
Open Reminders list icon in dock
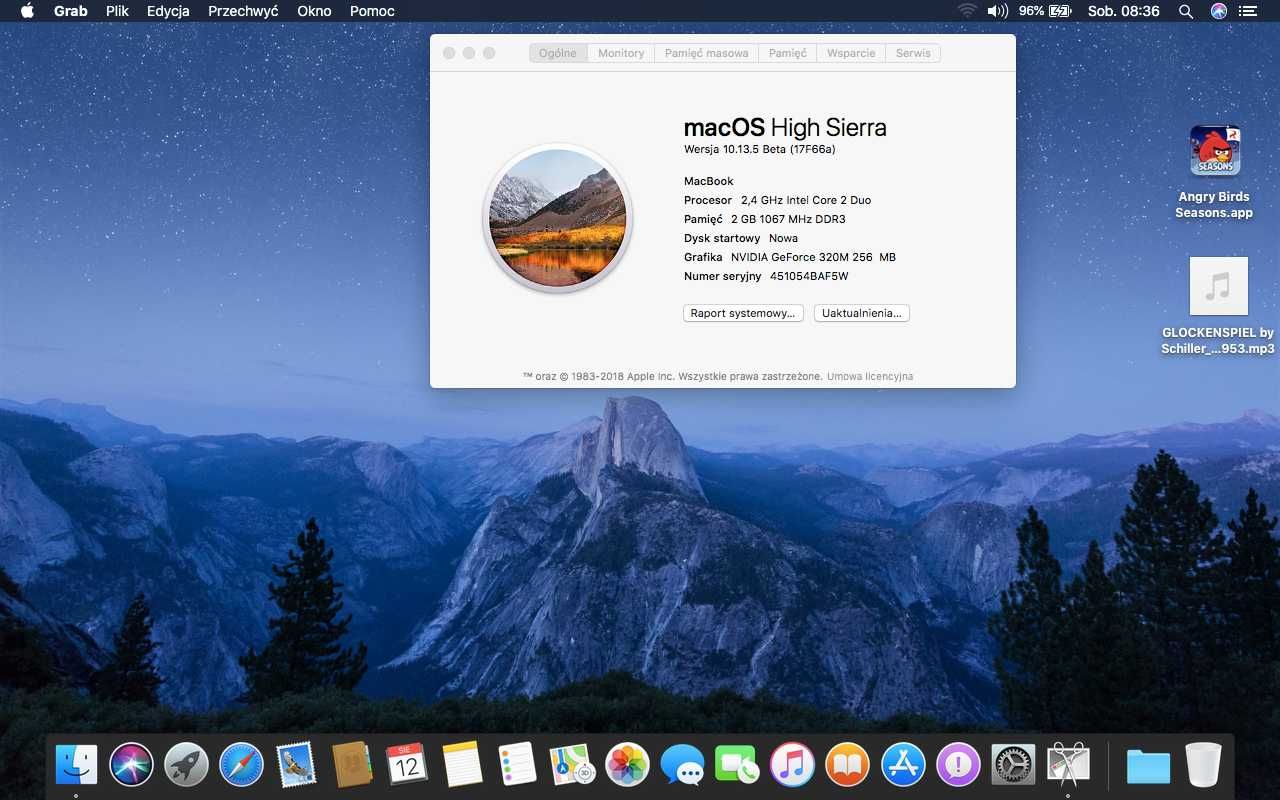517,765
